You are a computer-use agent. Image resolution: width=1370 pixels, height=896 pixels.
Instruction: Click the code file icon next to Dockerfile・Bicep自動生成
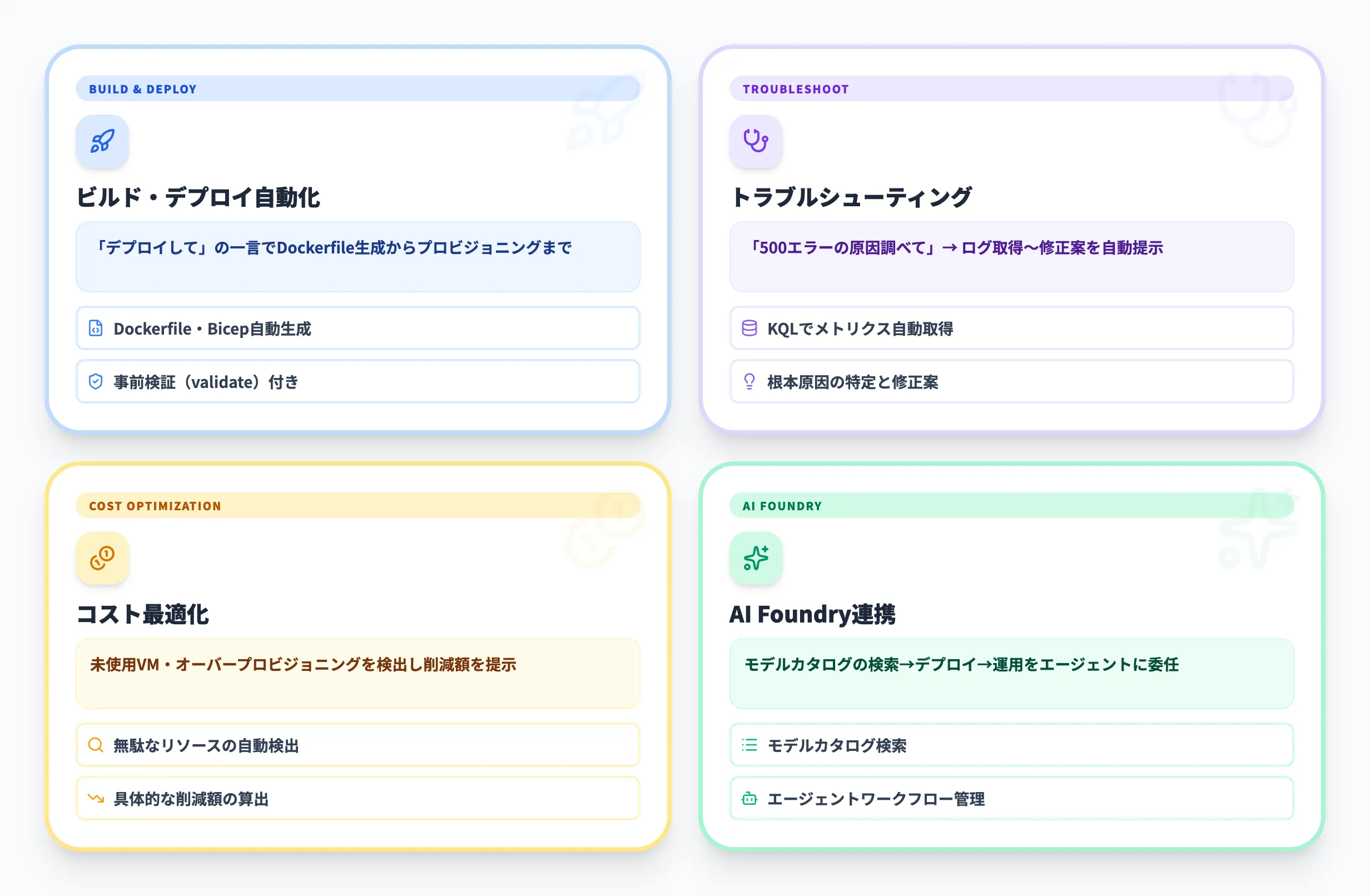point(96,328)
